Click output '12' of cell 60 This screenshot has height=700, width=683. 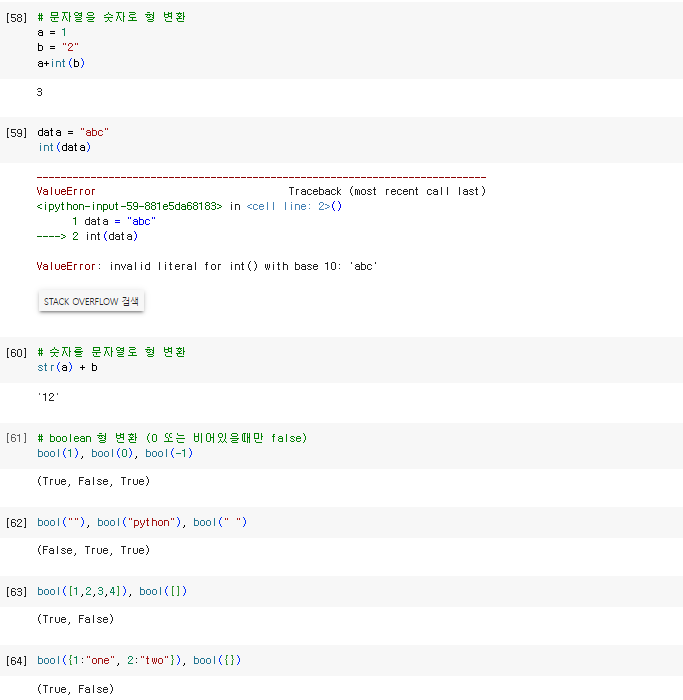(x=48, y=397)
